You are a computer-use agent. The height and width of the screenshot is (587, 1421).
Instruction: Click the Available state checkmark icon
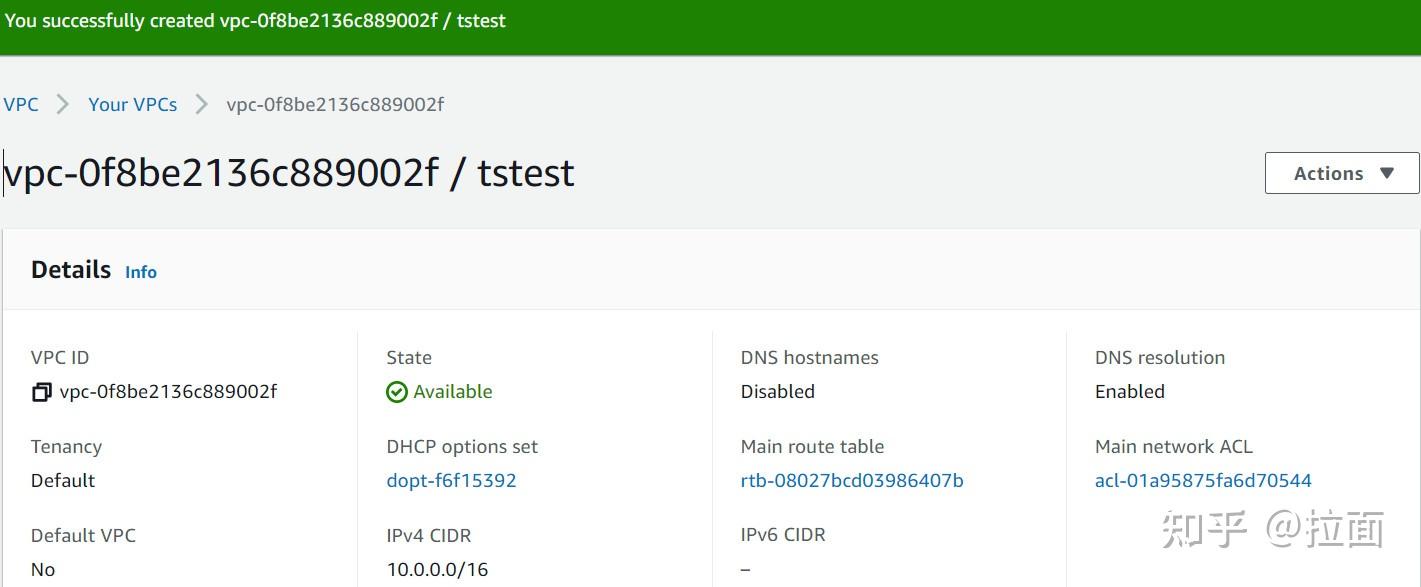[397, 392]
